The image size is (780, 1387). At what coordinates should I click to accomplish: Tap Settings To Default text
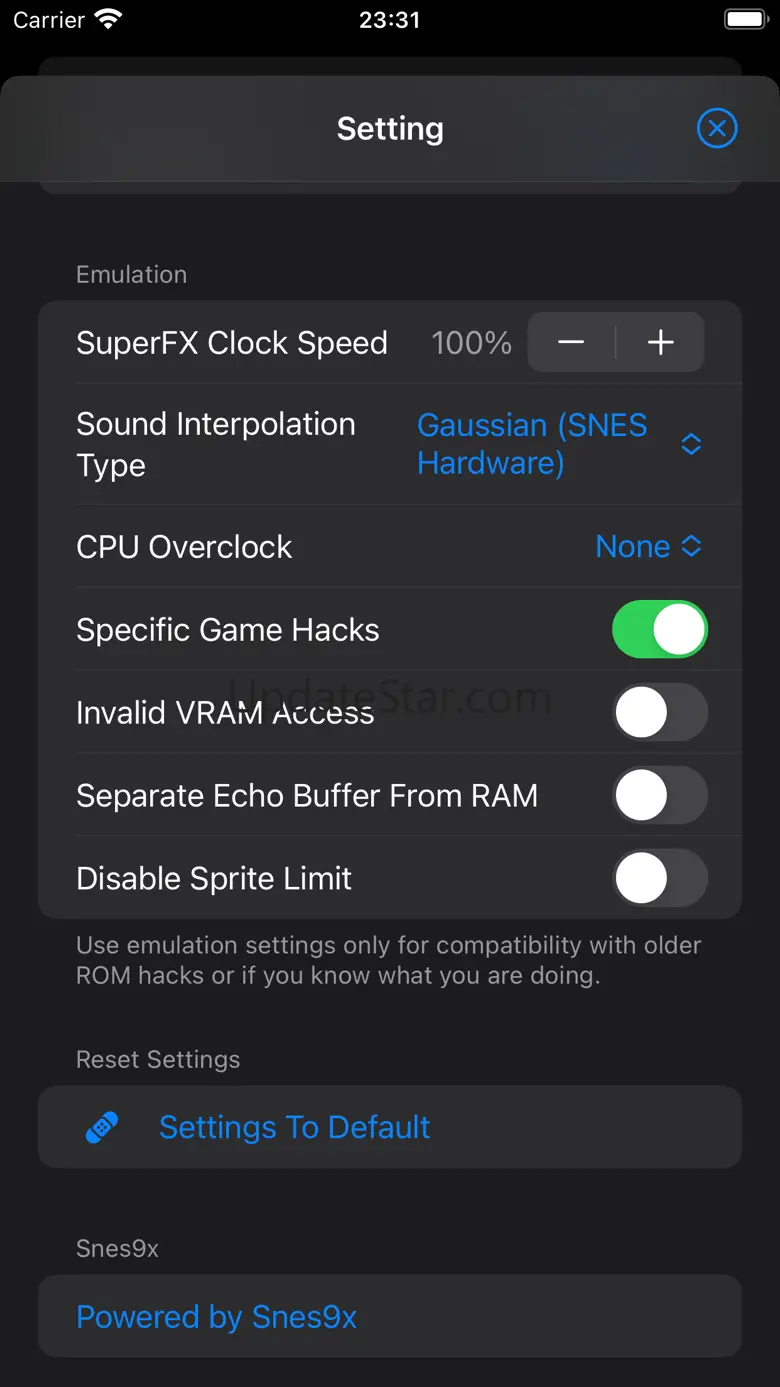pos(294,1128)
